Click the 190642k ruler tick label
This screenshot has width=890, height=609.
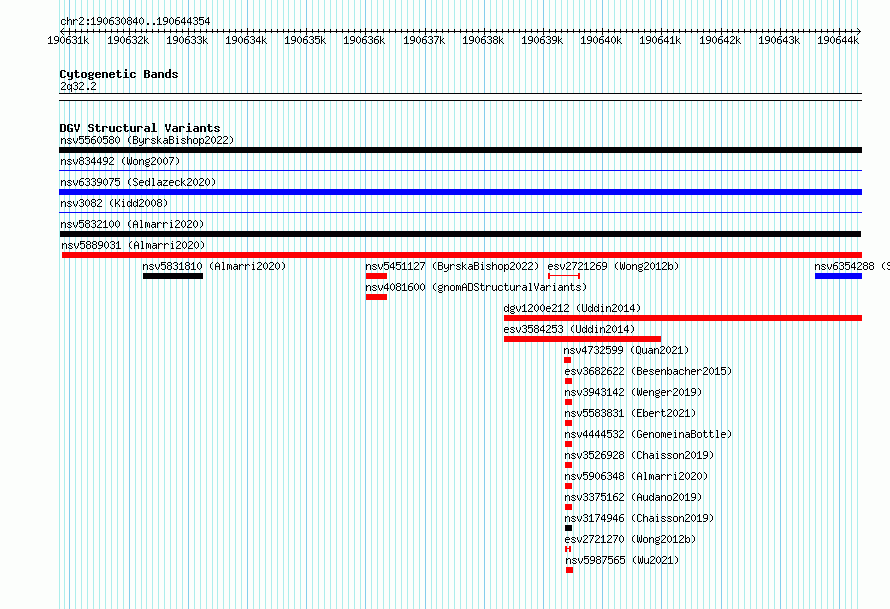click(720, 40)
